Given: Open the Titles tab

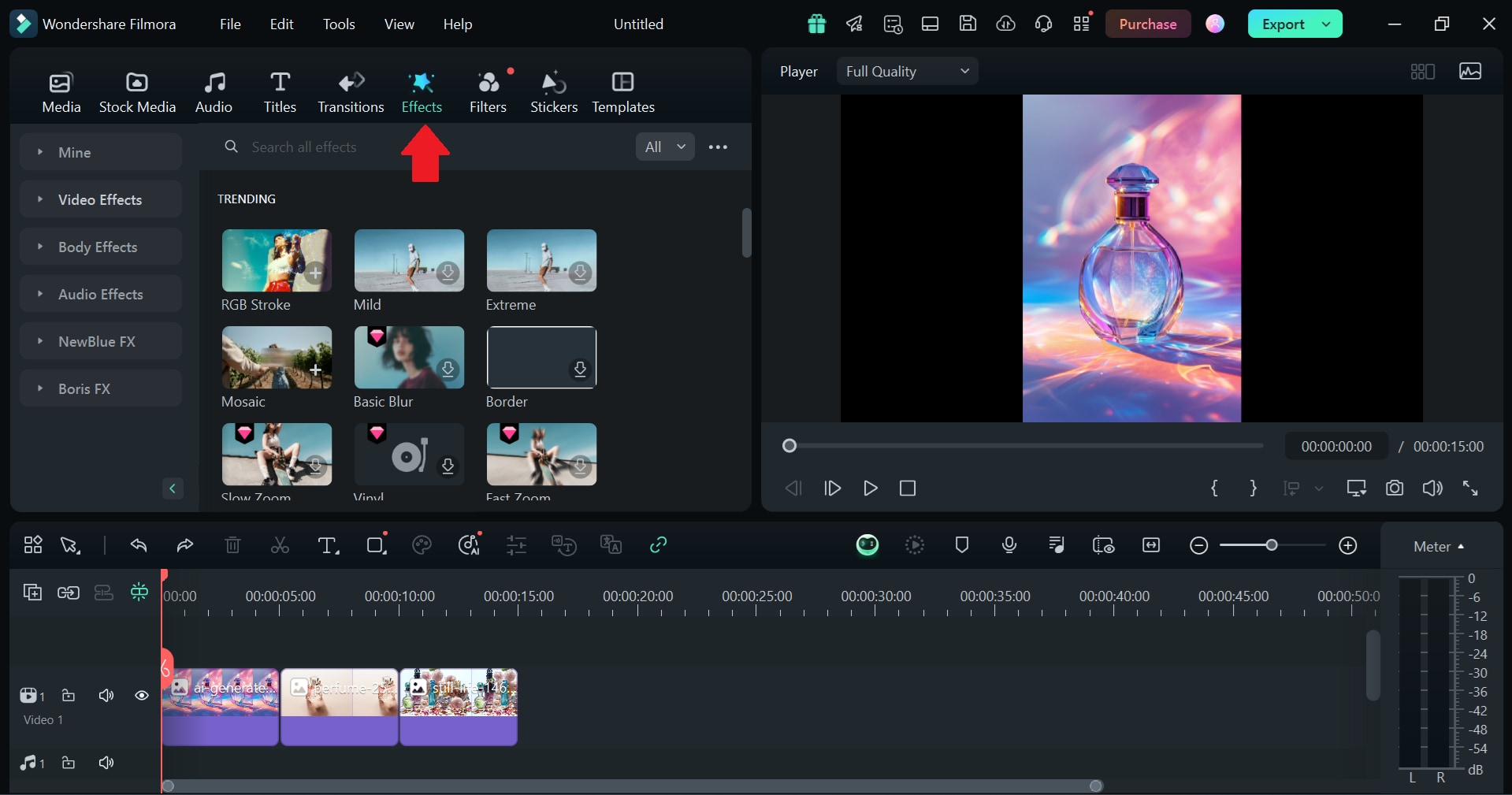Looking at the screenshot, I should [280, 92].
